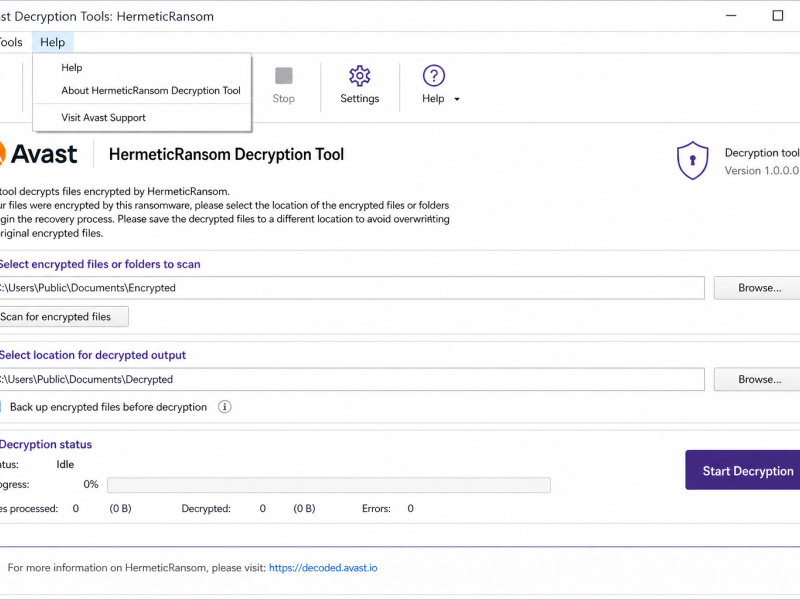This screenshot has height=600, width=800.
Task: Click Scan for encrypted files button
Action: [64, 317]
